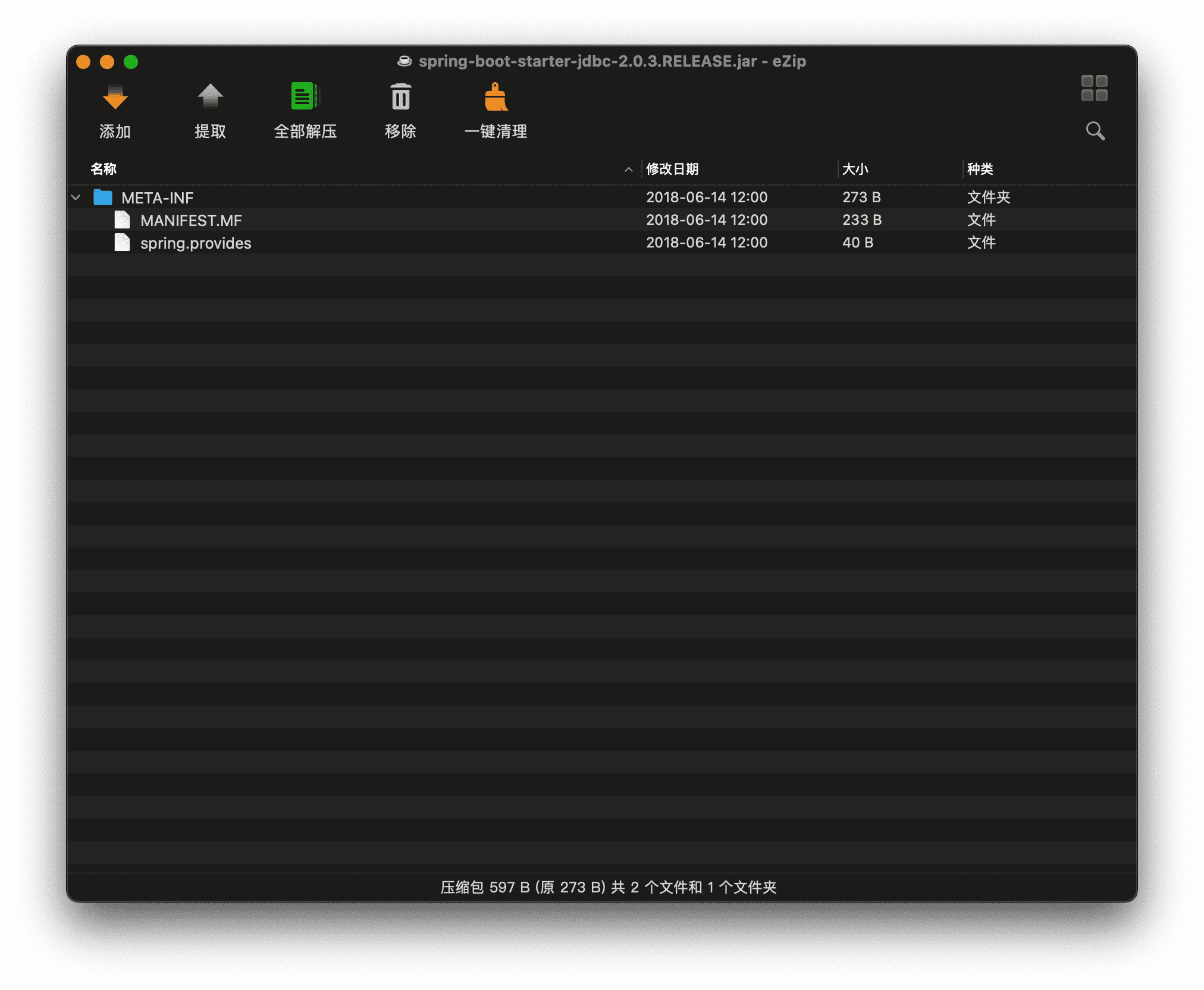
Task: Sort by the 种类 kind column header
Action: [980, 169]
